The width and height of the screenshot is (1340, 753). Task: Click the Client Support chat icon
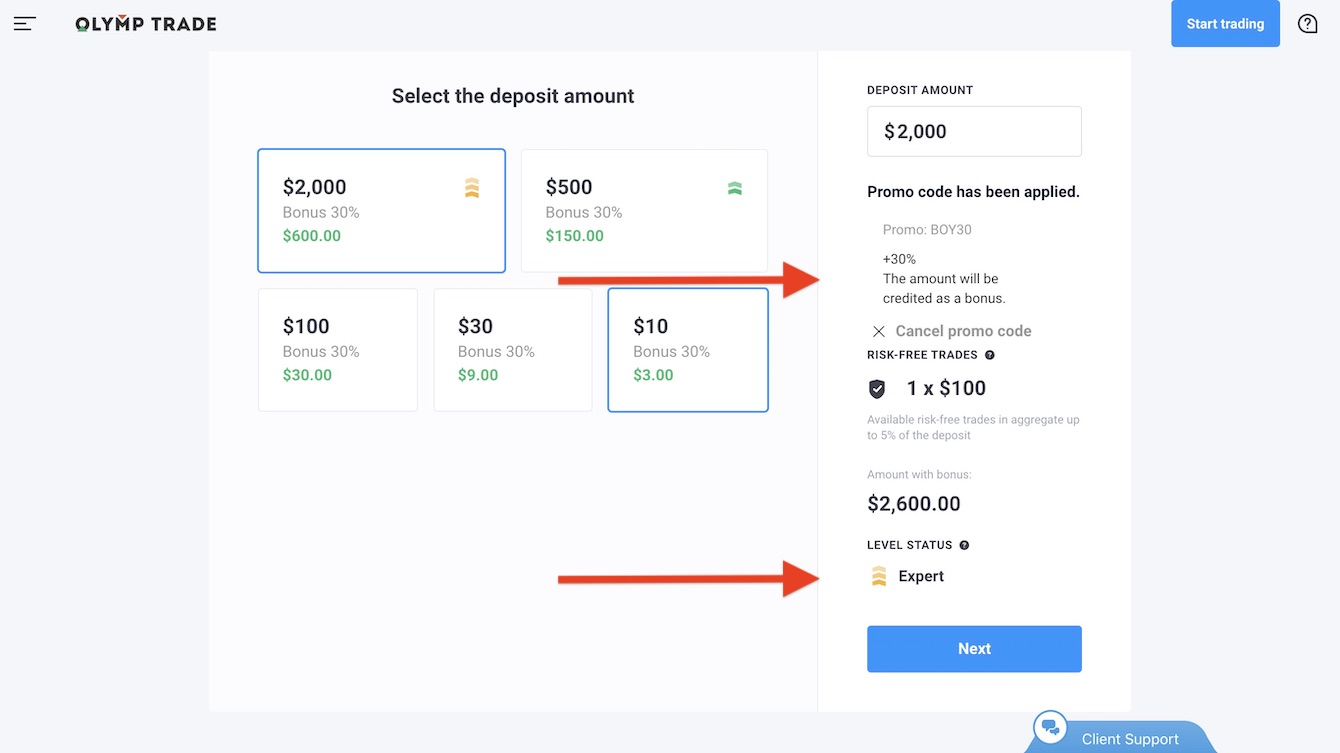(1050, 728)
